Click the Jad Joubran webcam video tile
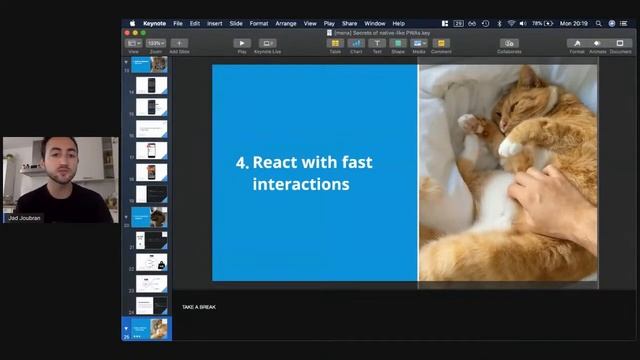 coord(61,180)
